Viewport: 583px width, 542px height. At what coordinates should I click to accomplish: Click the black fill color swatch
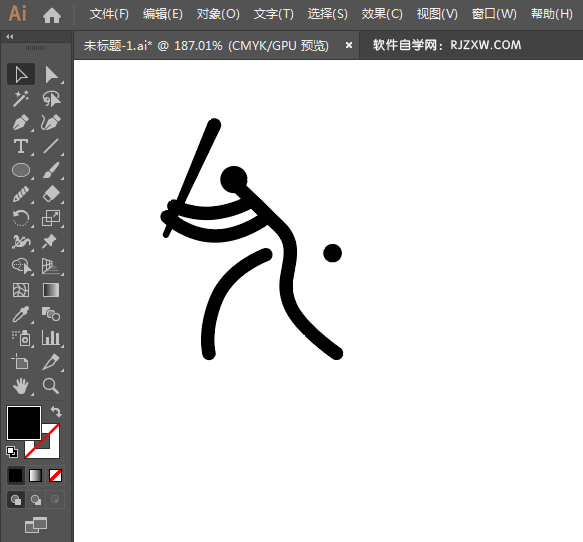24,423
